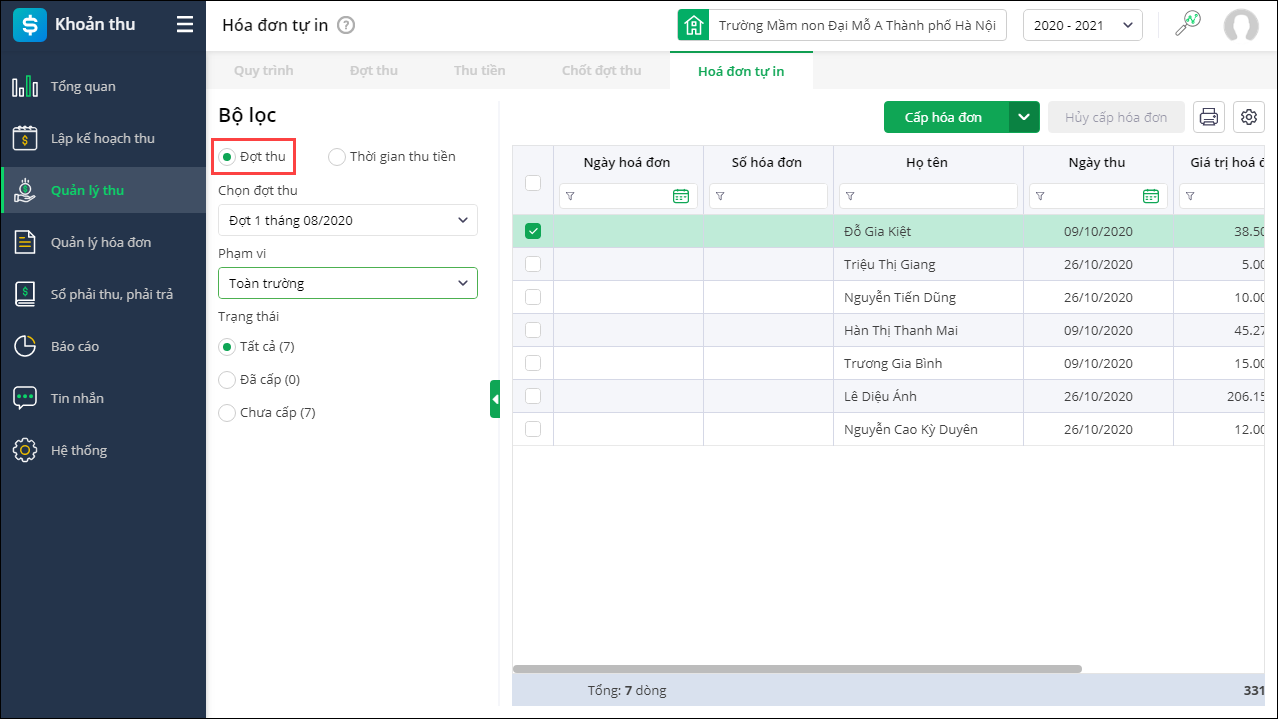Select the Chưa cấp (7) status
The image size is (1278, 719).
click(227, 413)
